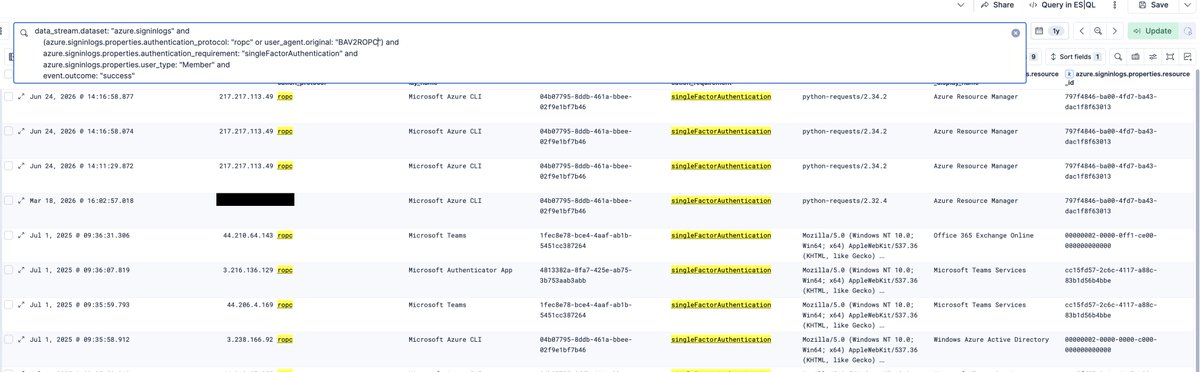
Task: Open the calendar date quick menu
Action: pyautogui.click(x=1040, y=31)
